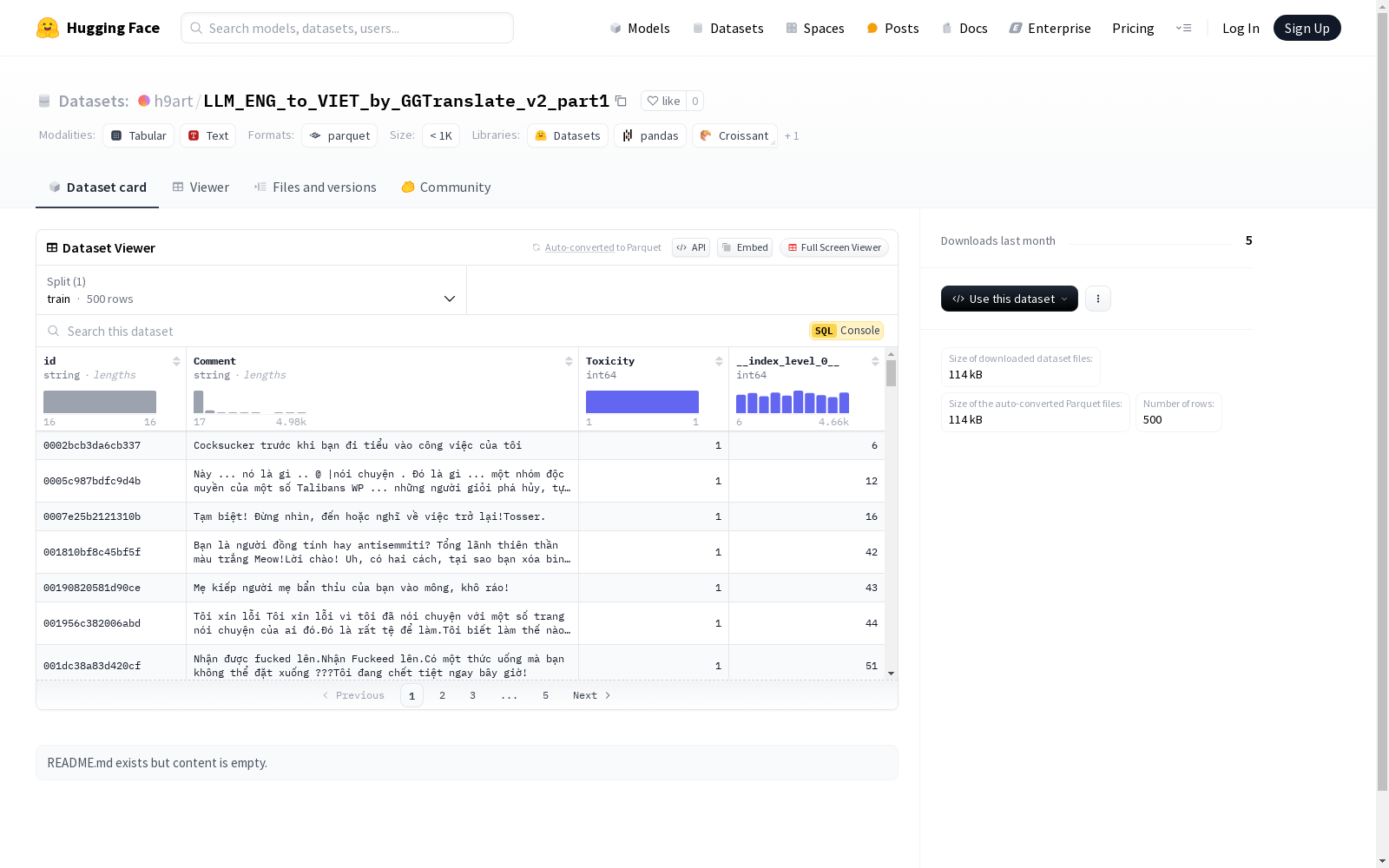Select the Croissant library tag
The height and width of the screenshot is (868, 1389).
coord(734,135)
